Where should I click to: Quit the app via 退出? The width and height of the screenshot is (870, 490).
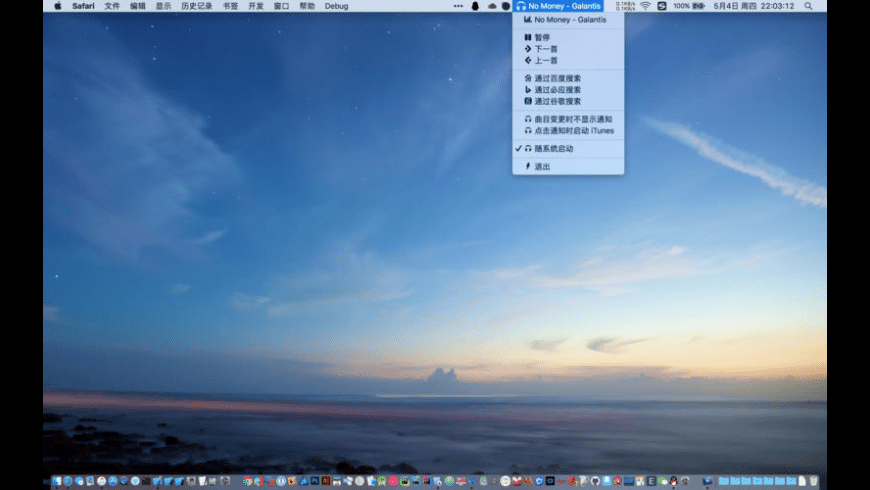542,167
